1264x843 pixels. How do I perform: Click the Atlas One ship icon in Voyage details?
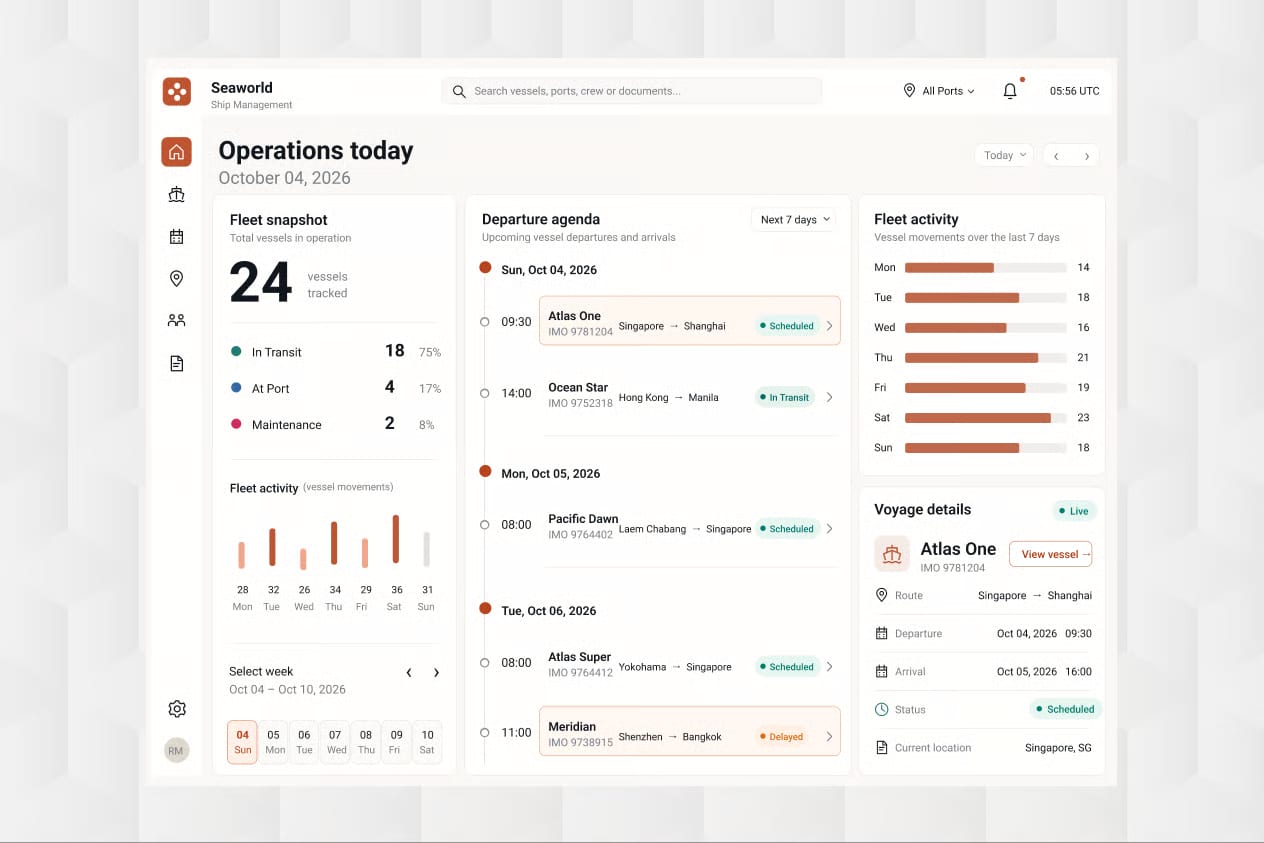[x=892, y=554]
